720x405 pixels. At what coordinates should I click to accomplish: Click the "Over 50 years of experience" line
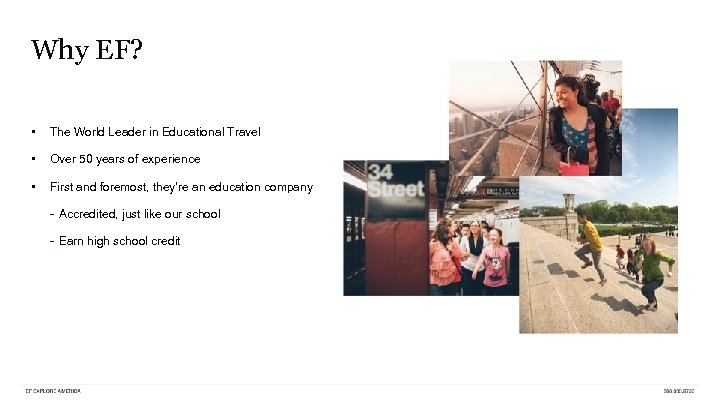(x=125, y=159)
